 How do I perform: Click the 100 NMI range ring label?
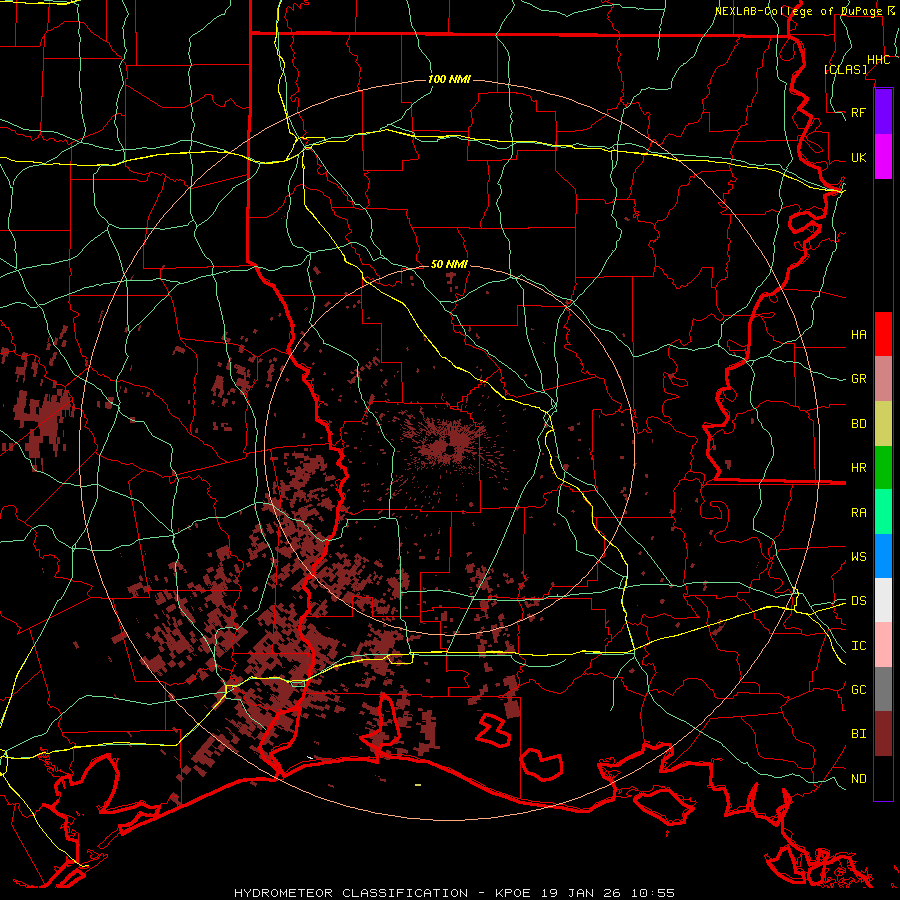449,79
